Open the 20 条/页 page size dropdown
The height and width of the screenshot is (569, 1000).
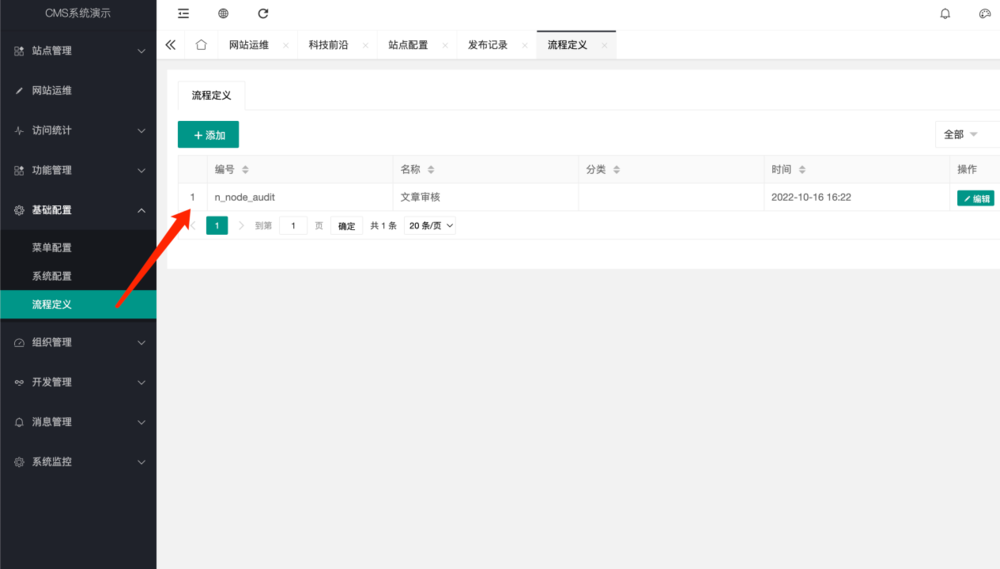coord(431,226)
